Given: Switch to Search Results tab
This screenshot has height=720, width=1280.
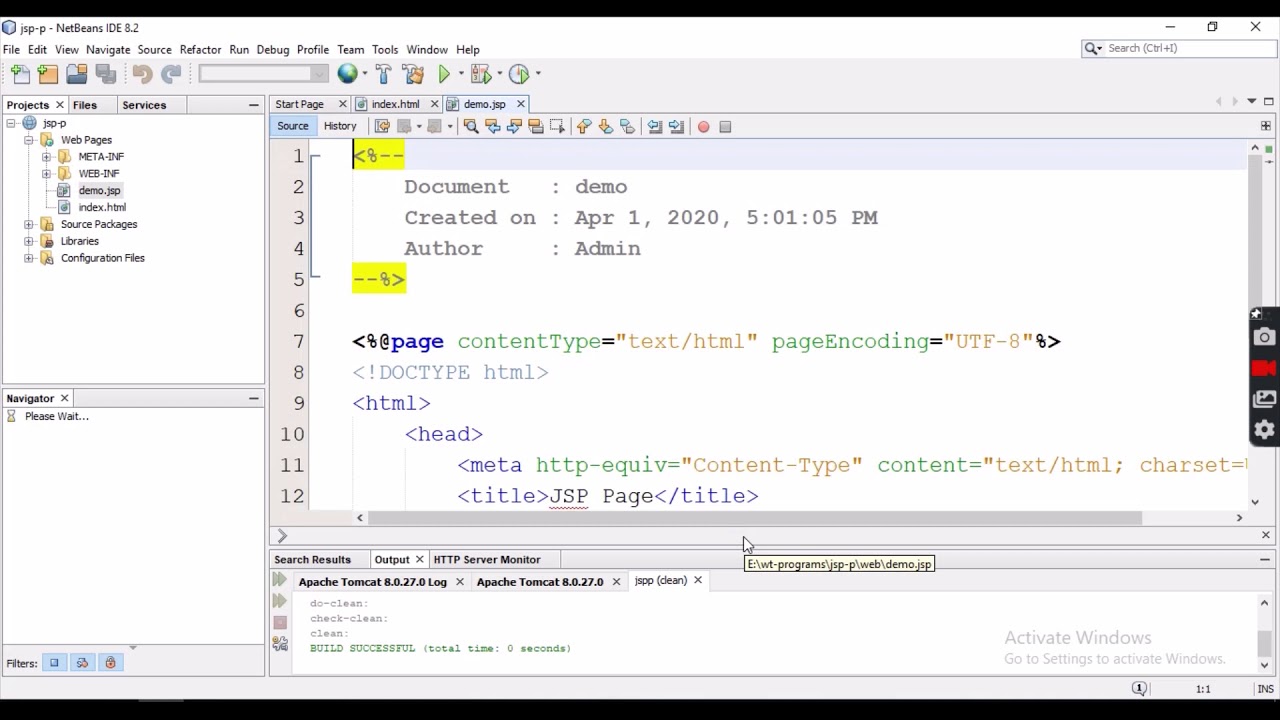Looking at the screenshot, I should coord(312,560).
